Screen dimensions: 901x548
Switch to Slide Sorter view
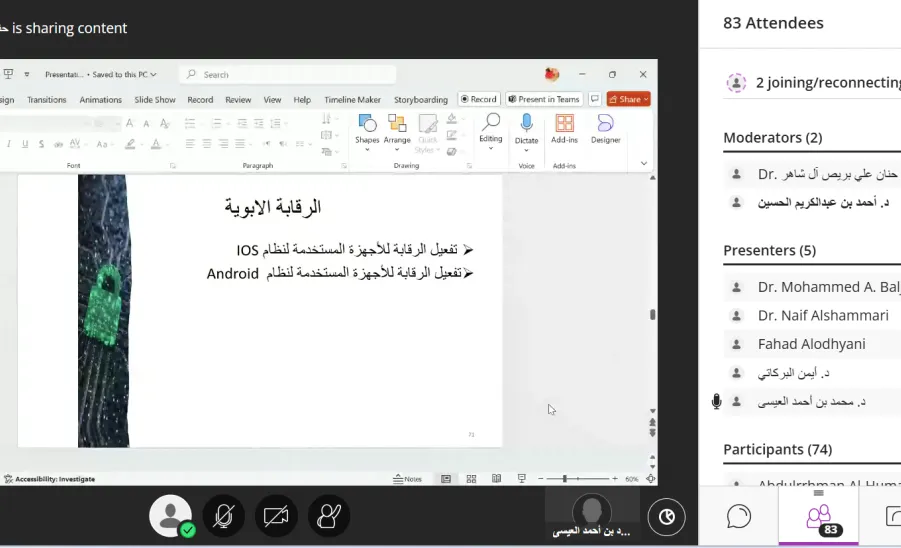[x=471, y=478]
